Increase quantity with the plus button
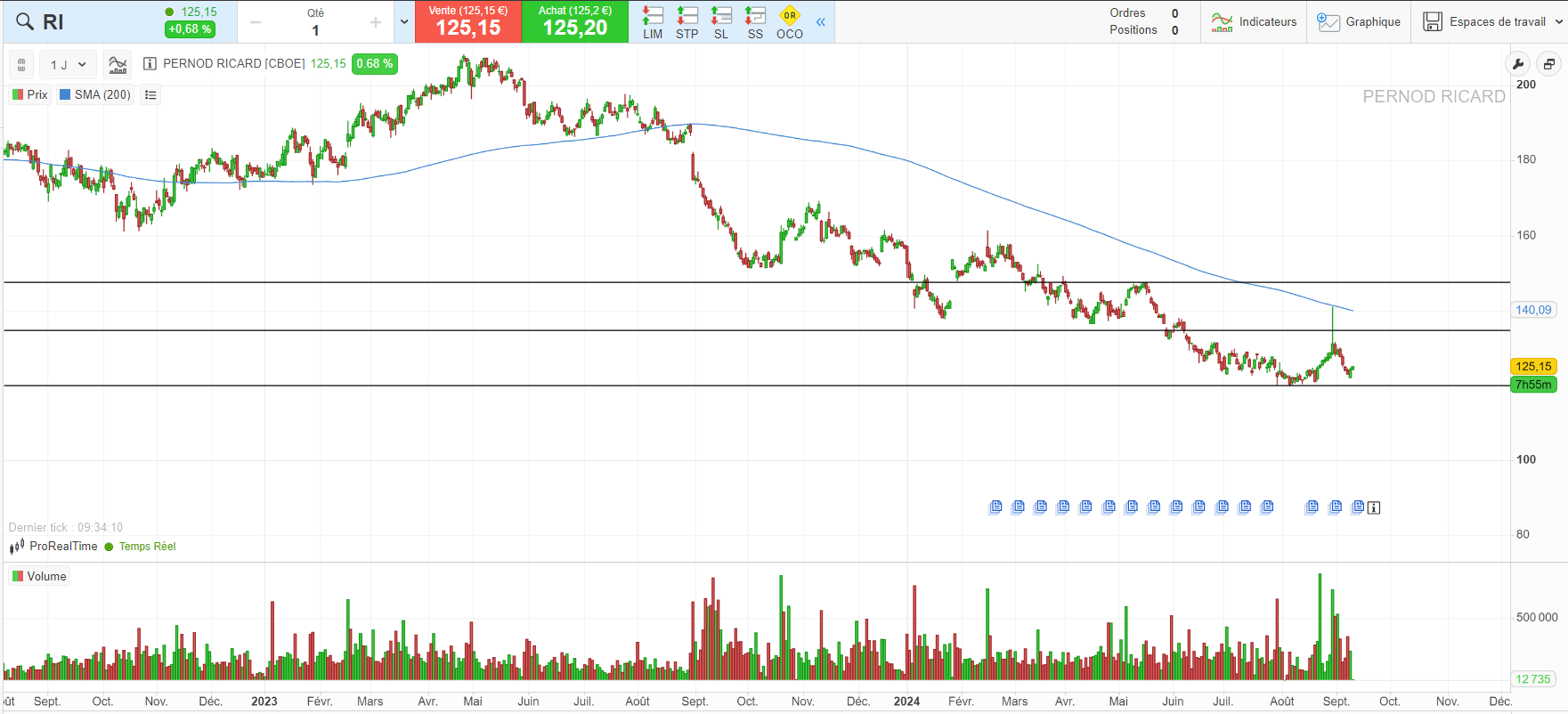The image size is (1568, 714). click(x=376, y=22)
